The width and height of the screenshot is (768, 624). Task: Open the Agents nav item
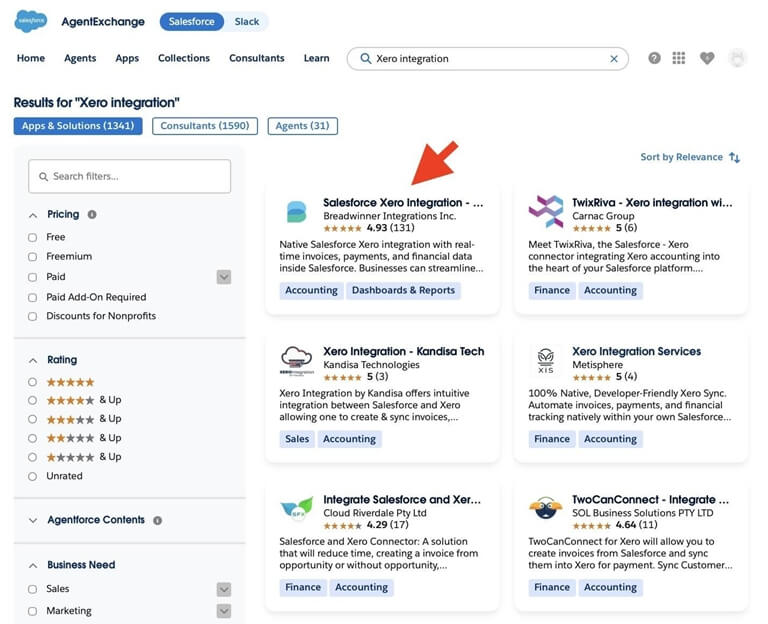(80, 58)
